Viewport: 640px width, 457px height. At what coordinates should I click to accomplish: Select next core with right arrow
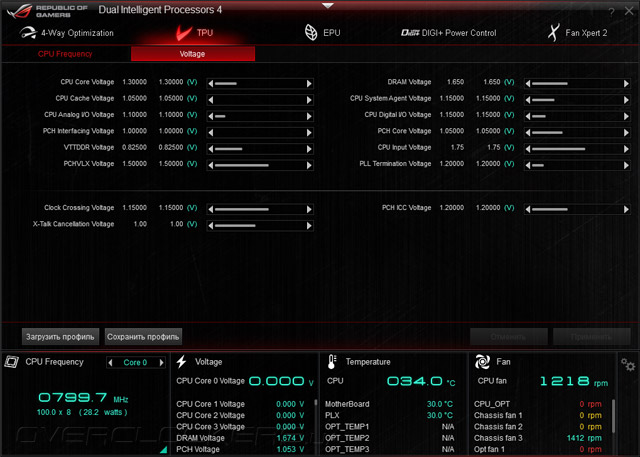tap(162, 362)
